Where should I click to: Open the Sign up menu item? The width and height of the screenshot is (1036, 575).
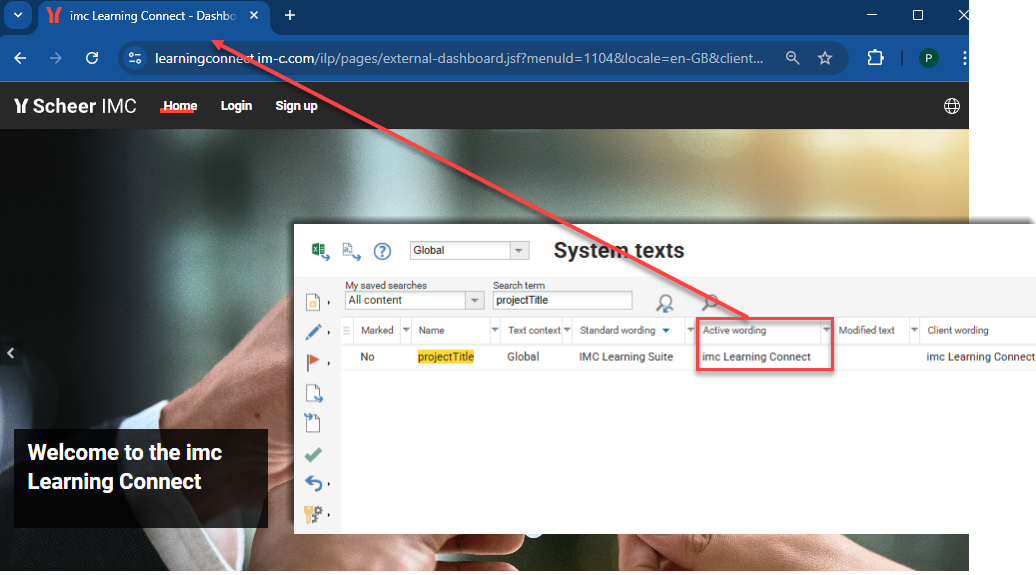[296, 106]
